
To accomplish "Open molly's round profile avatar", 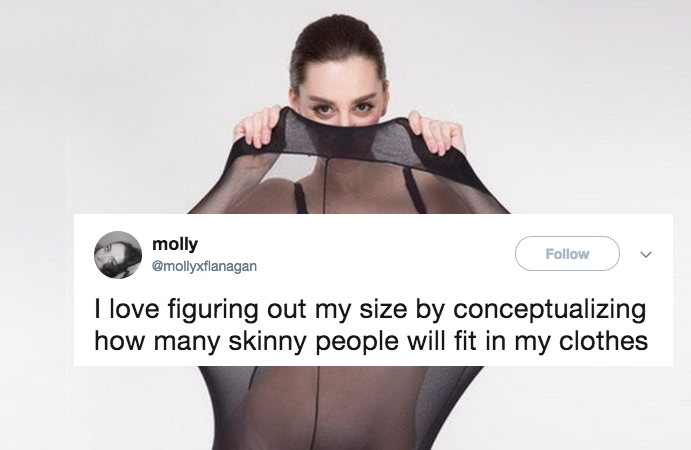I will [x=118, y=255].
